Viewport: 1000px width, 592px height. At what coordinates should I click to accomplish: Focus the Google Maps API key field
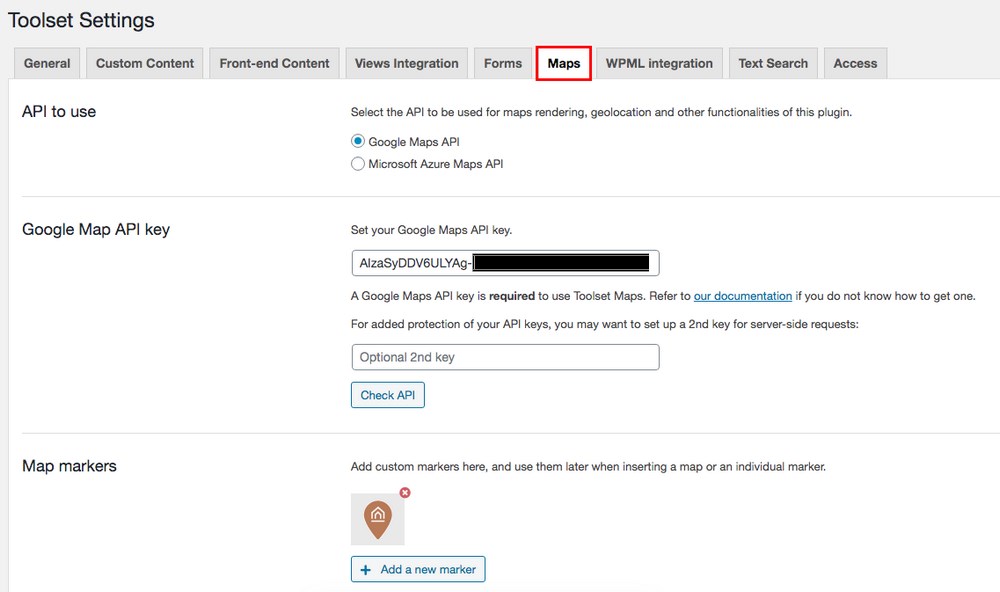(505, 263)
